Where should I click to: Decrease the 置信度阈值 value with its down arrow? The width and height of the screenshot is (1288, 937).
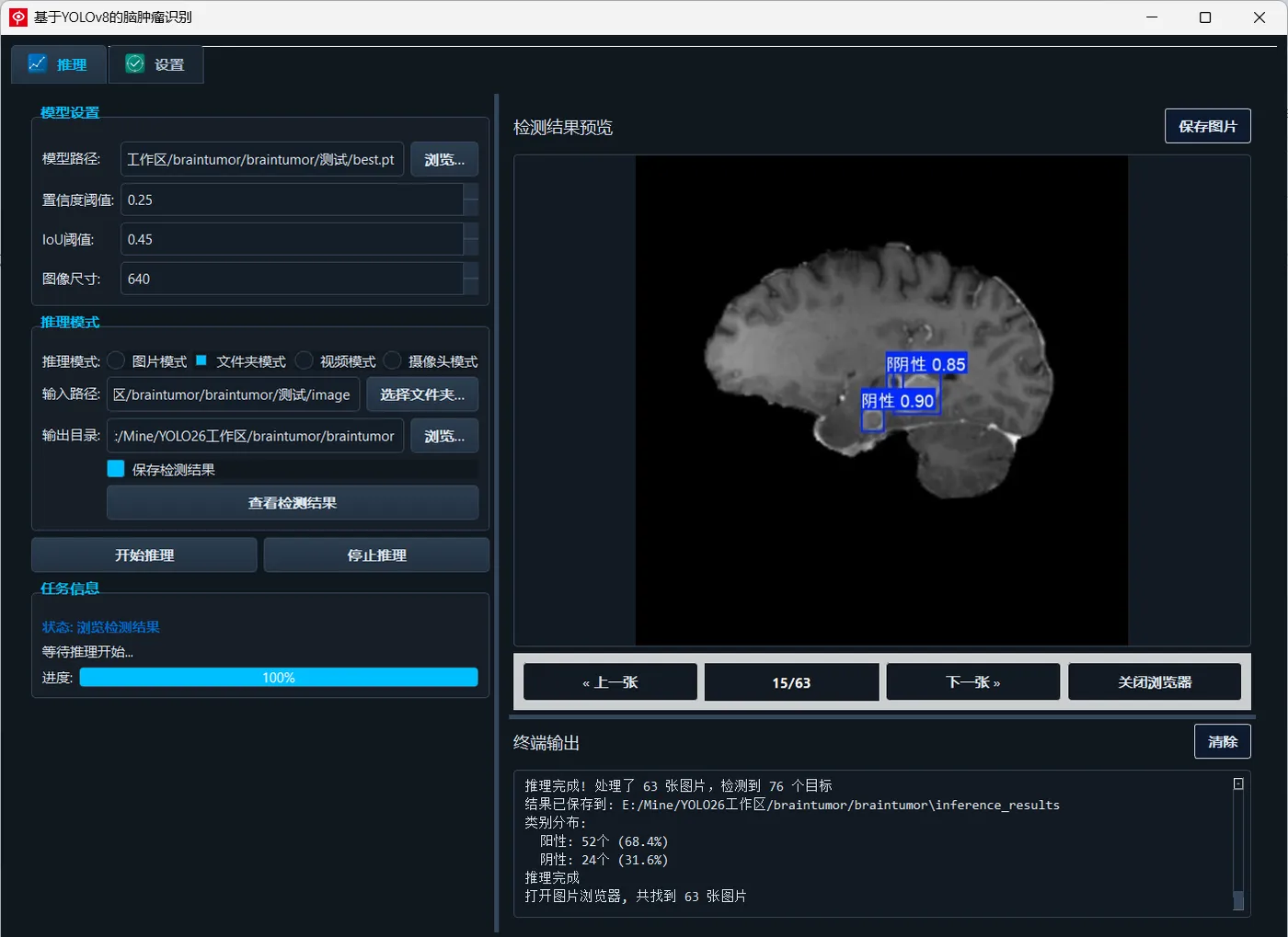(x=471, y=208)
